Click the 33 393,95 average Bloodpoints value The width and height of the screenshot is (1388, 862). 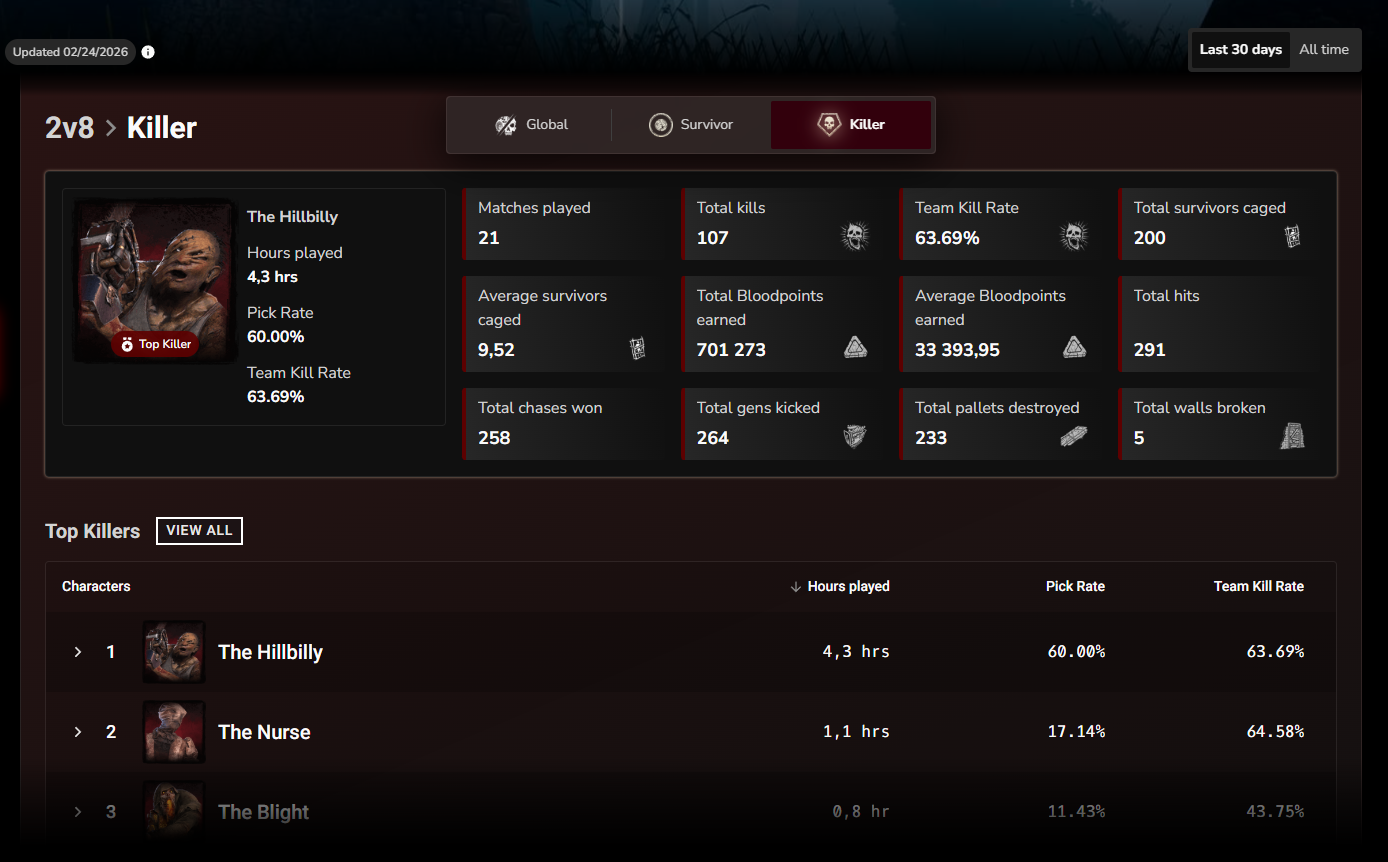(957, 350)
